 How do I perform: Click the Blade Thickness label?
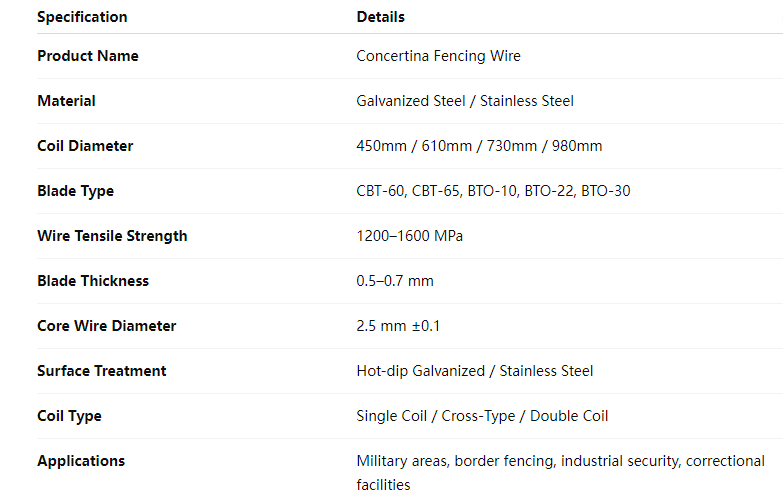[93, 281]
